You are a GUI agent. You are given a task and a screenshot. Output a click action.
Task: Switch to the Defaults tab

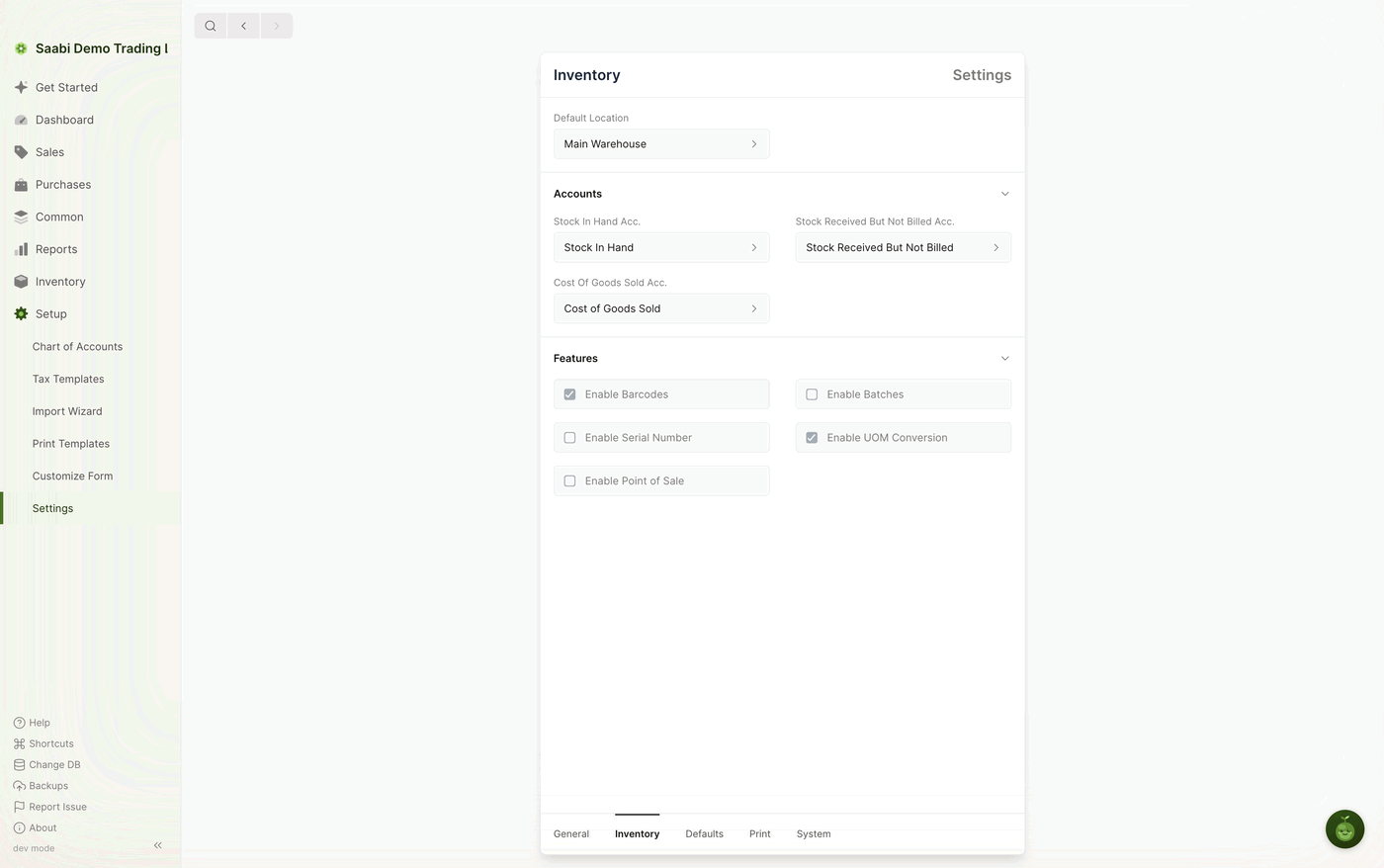click(704, 834)
